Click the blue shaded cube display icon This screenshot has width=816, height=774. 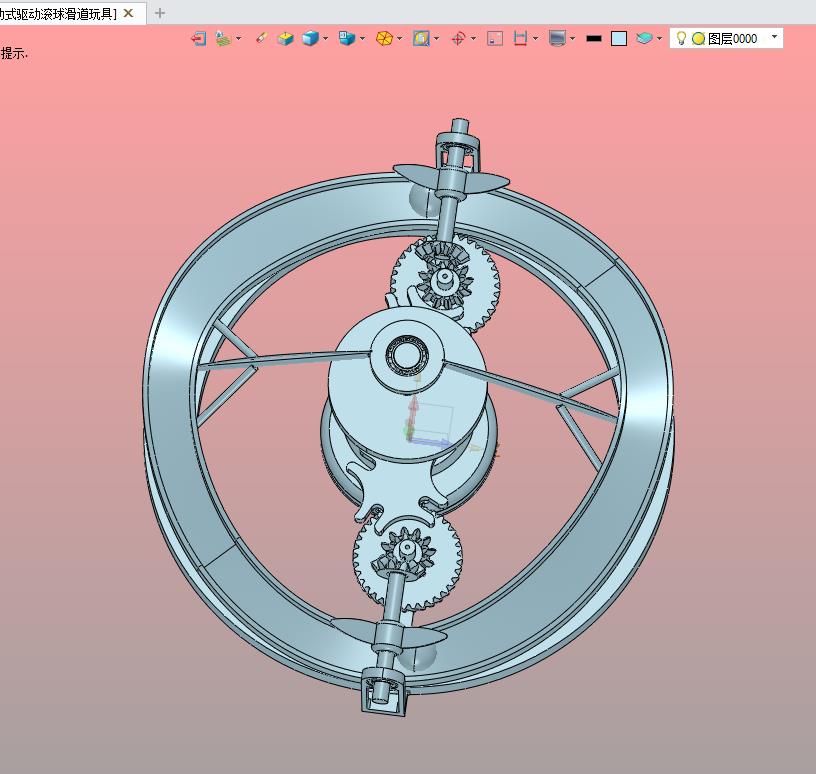point(310,39)
